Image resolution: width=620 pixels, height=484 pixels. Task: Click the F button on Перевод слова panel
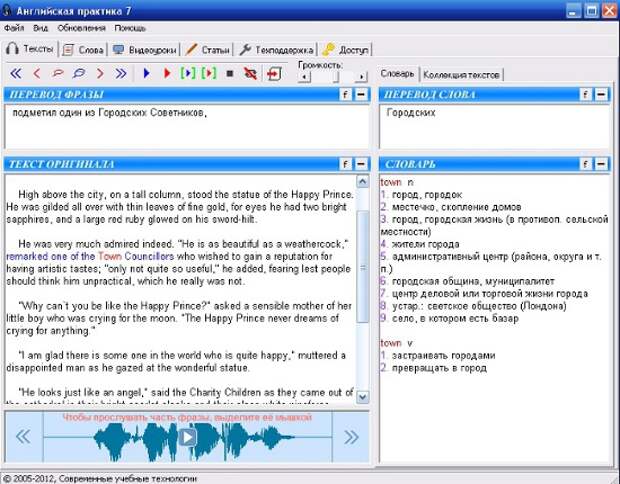(585, 94)
